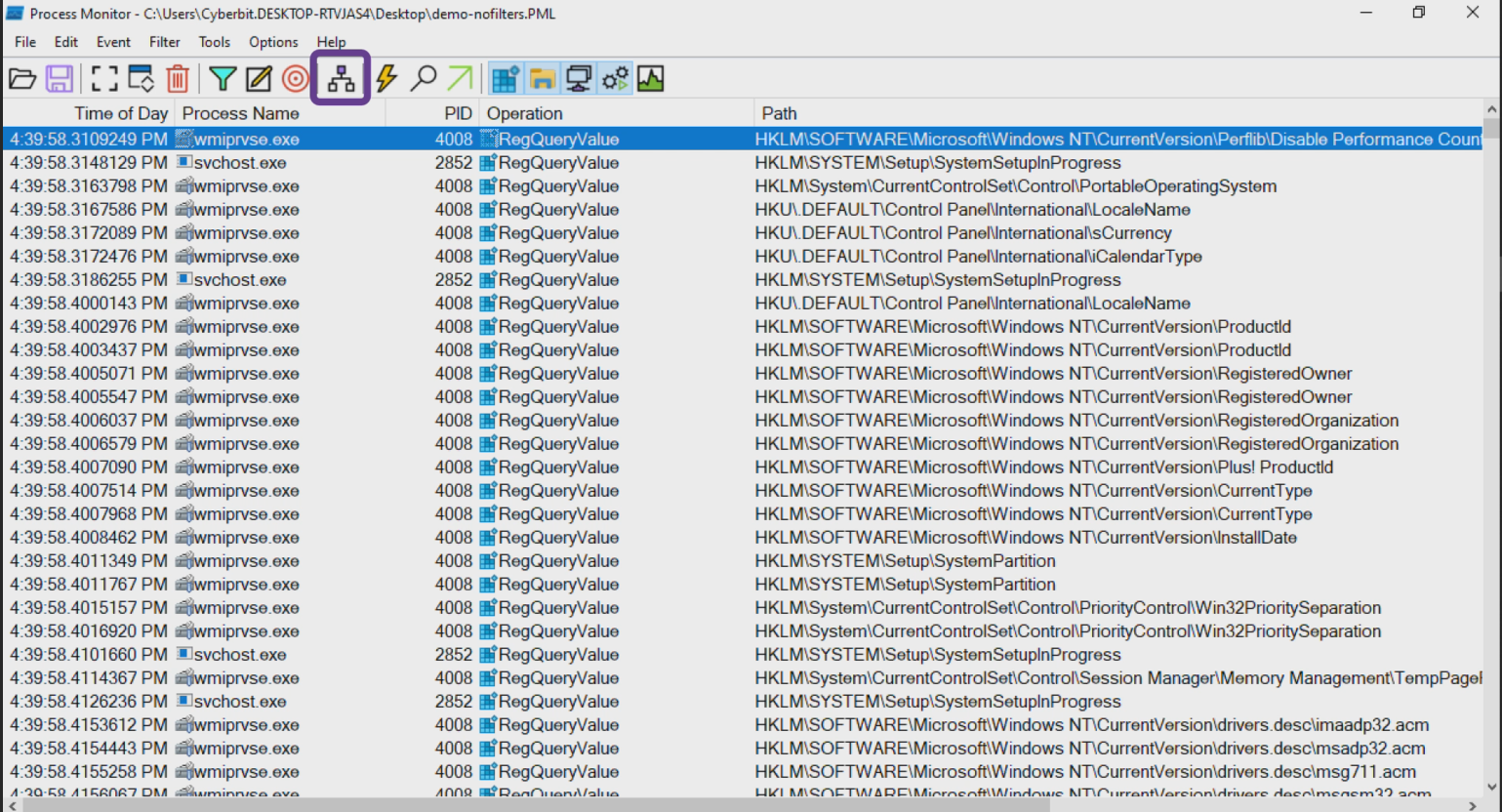This screenshot has height=812, width=1502.
Task: Toggle Show Profiling Events in the toolbar
Action: [x=651, y=79]
